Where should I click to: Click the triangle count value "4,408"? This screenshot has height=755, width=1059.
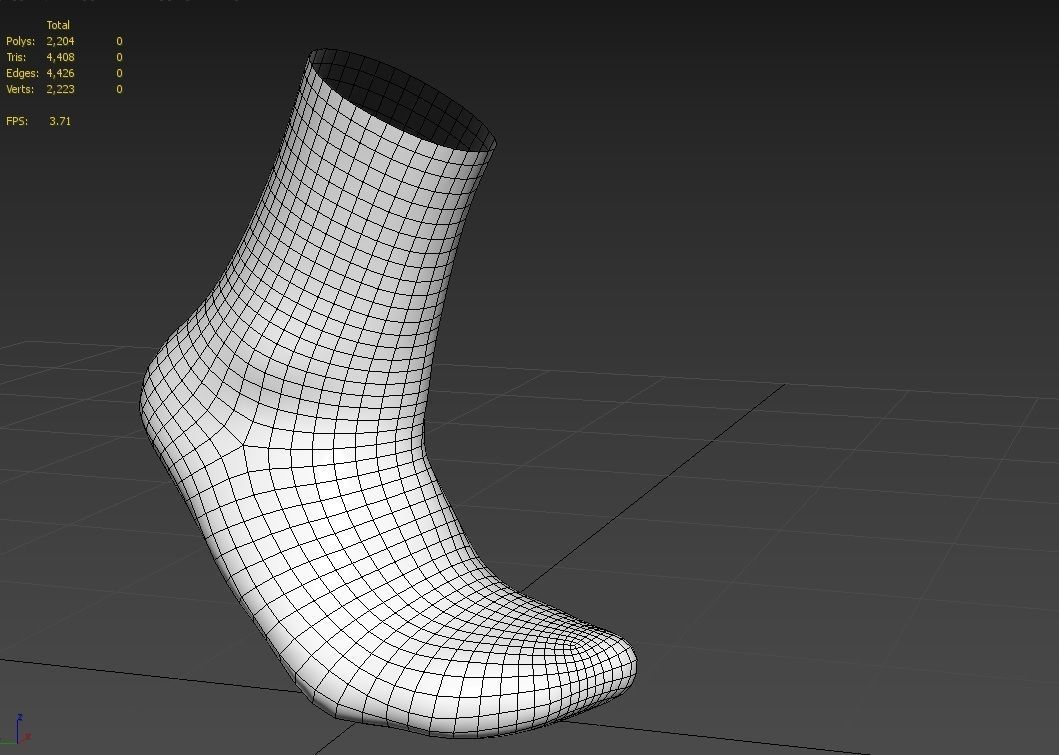click(x=60, y=57)
